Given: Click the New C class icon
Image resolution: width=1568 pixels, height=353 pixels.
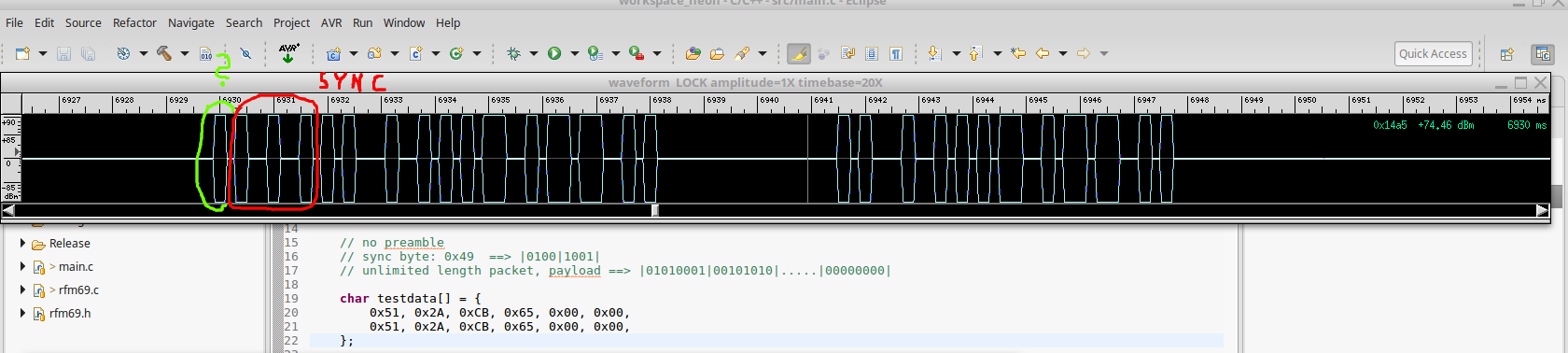Looking at the screenshot, I should click(456, 53).
